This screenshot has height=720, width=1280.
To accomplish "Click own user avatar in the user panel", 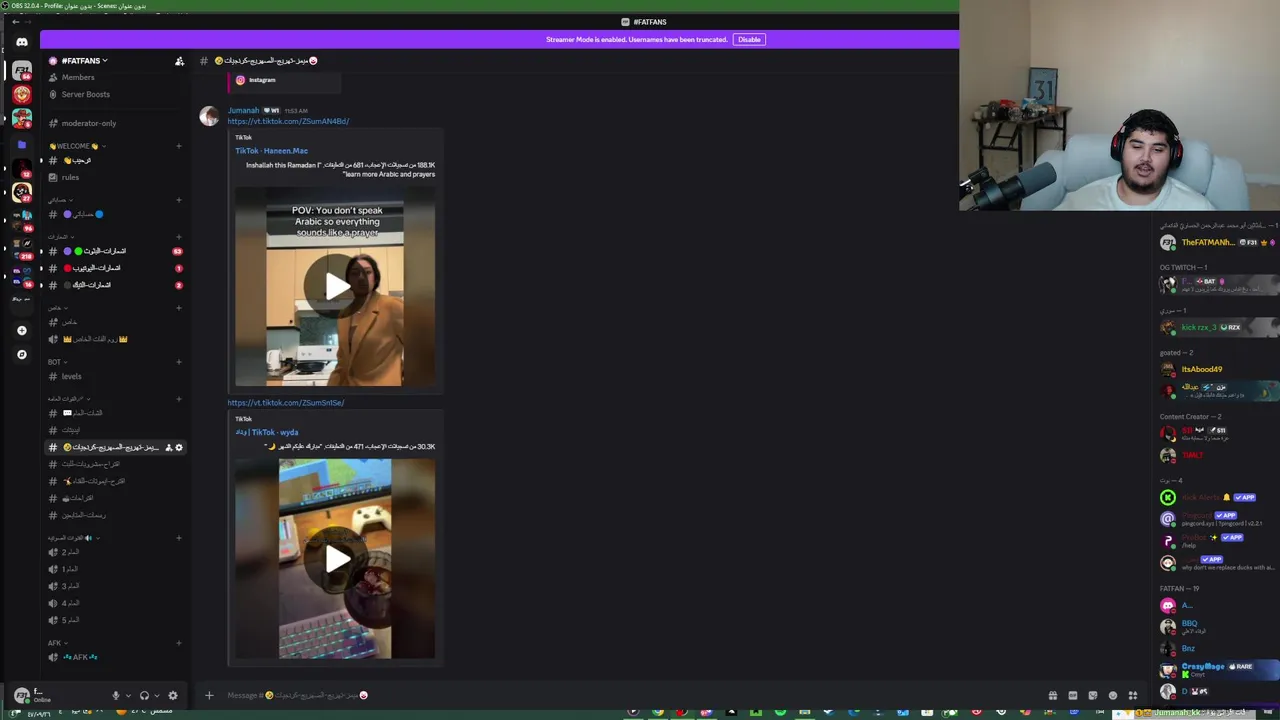I will tap(21, 696).
